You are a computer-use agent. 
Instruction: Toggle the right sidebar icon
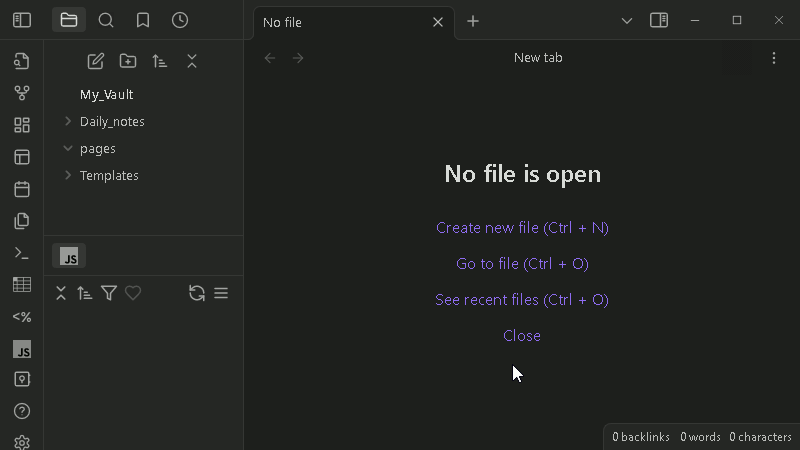659,20
